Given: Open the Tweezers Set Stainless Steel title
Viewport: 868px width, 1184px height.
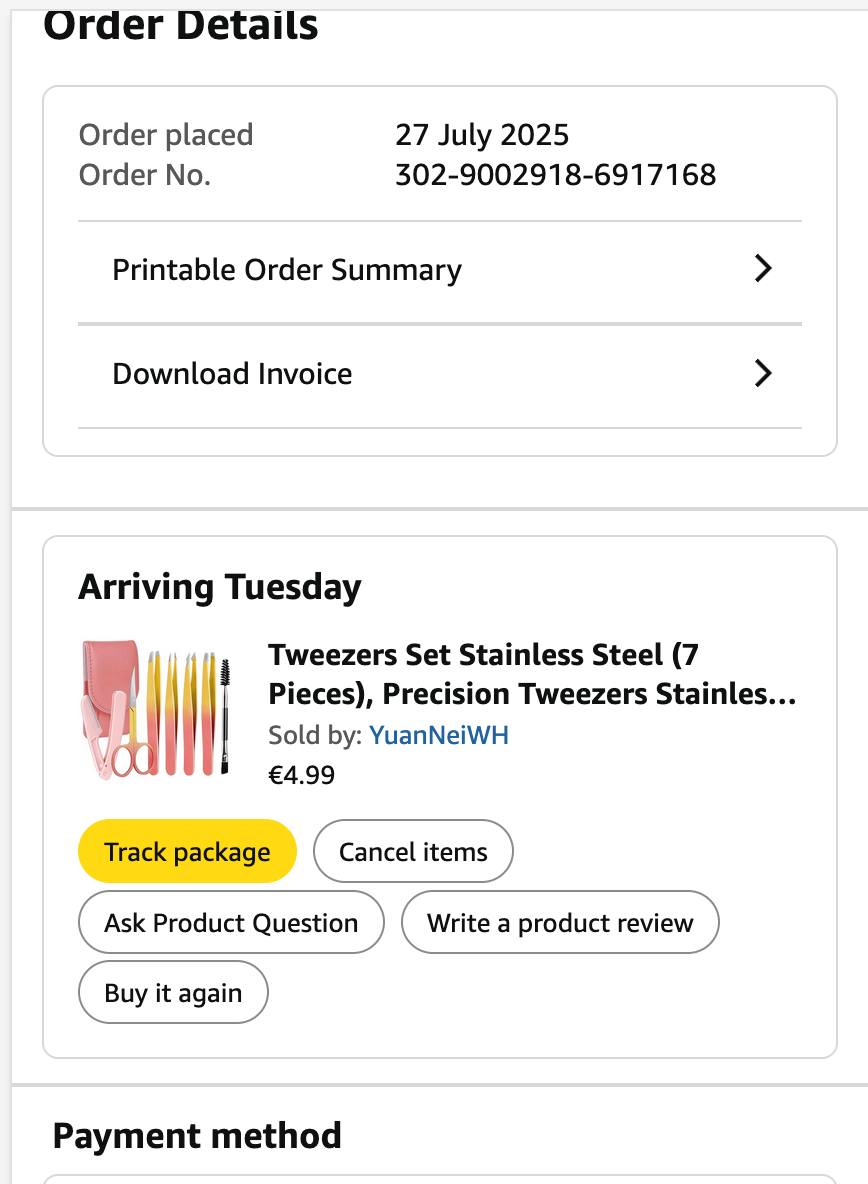Looking at the screenshot, I should (532, 674).
